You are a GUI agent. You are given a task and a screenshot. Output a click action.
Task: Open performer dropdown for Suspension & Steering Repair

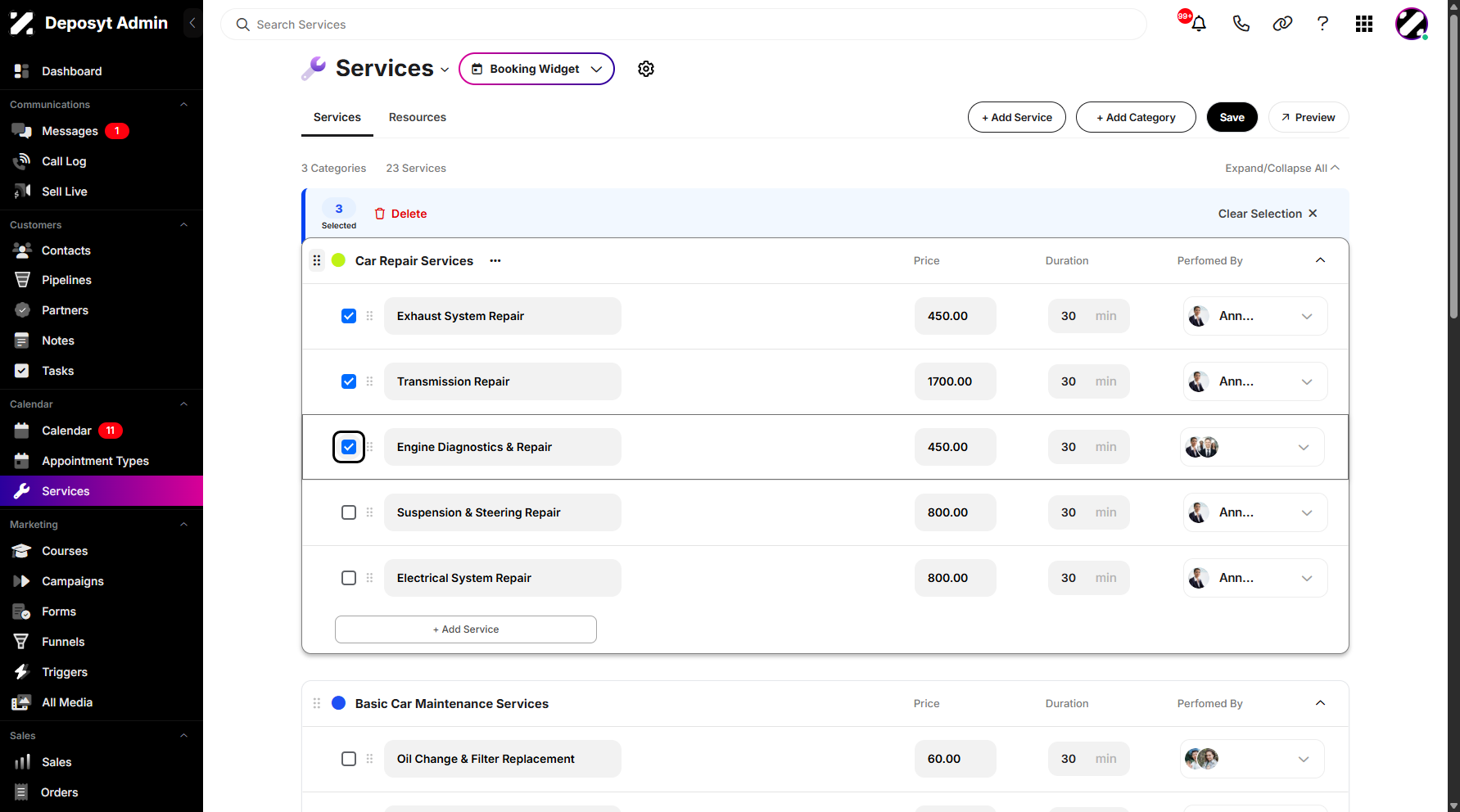[1255, 512]
